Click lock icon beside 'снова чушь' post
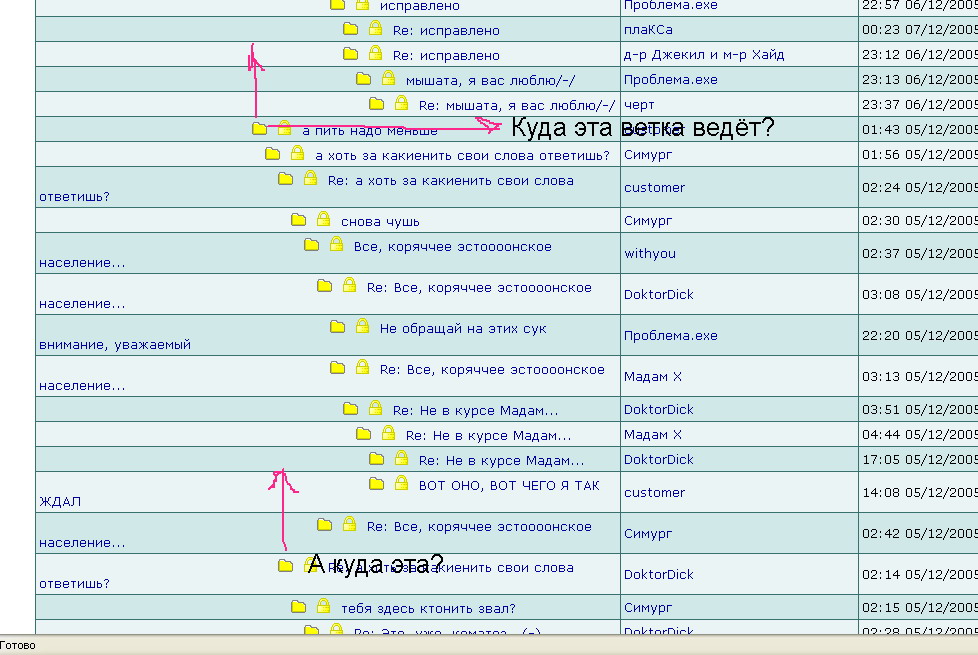This screenshot has height=655, width=978. (323, 219)
